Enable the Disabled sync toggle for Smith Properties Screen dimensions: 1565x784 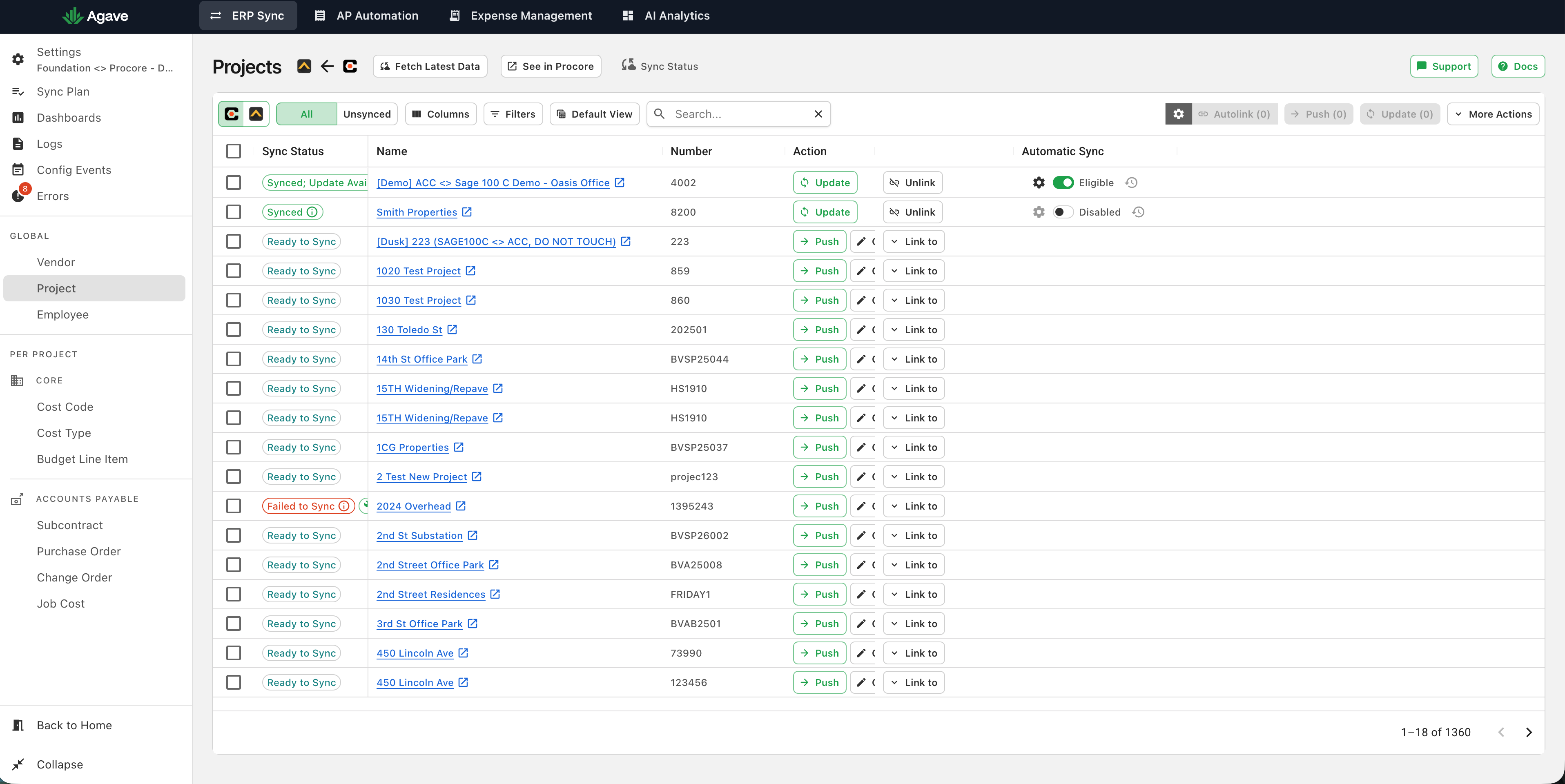point(1063,212)
